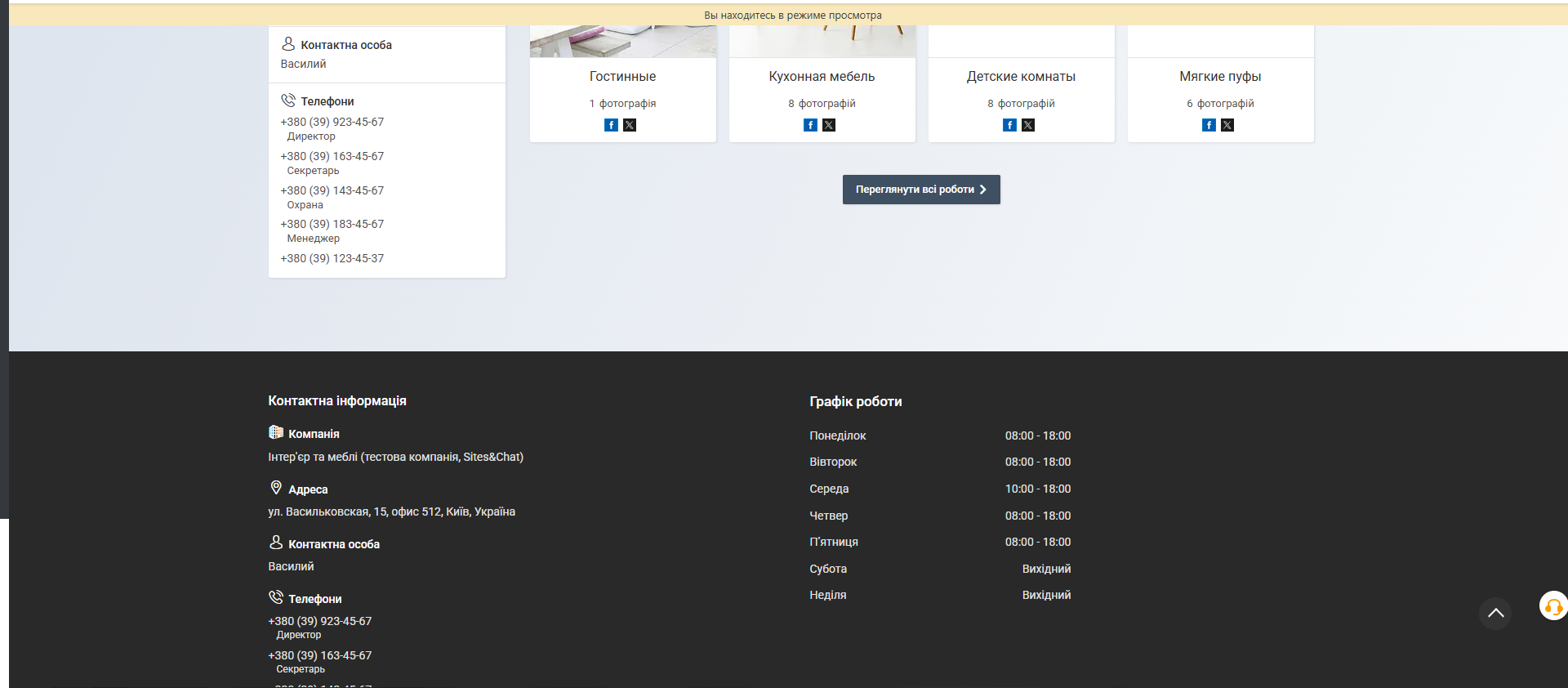This screenshot has width=1568, height=688.
Task: Call the Секретарь number in sidebar card
Action: tap(332, 156)
